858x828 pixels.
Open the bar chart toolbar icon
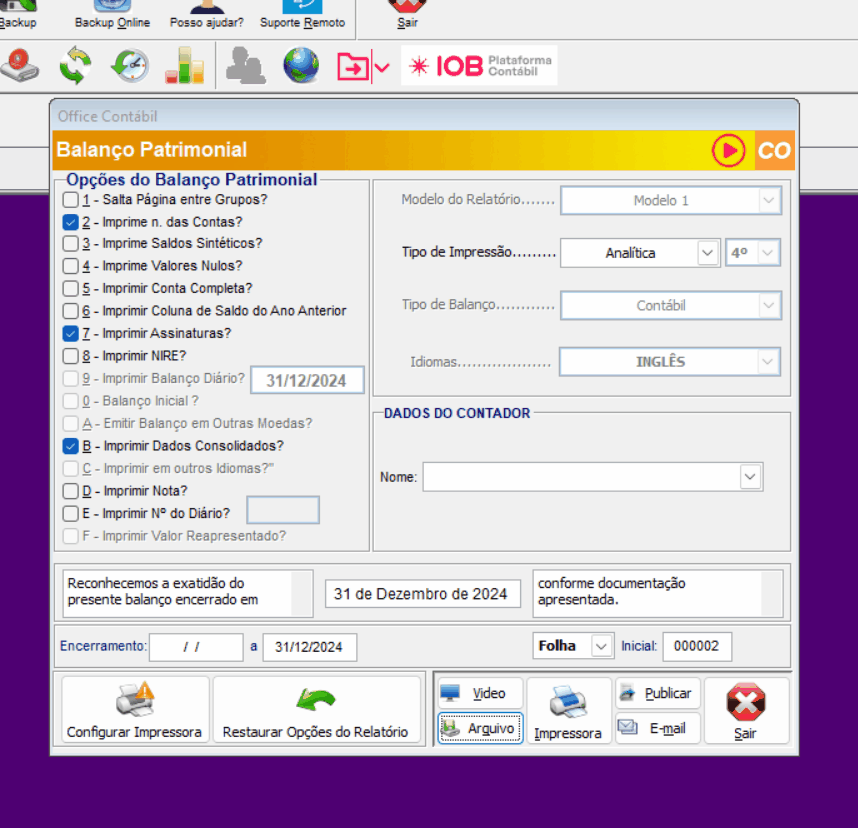click(184, 66)
